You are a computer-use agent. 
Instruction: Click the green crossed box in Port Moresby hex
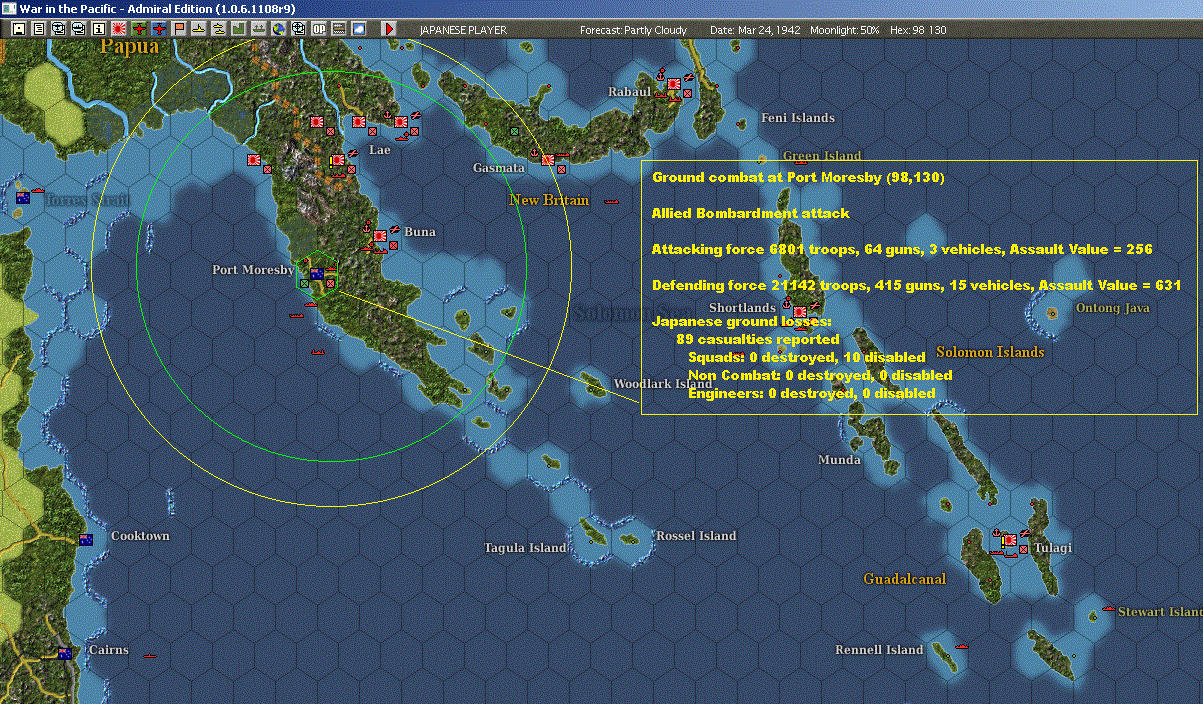pyautogui.click(x=305, y=283)
